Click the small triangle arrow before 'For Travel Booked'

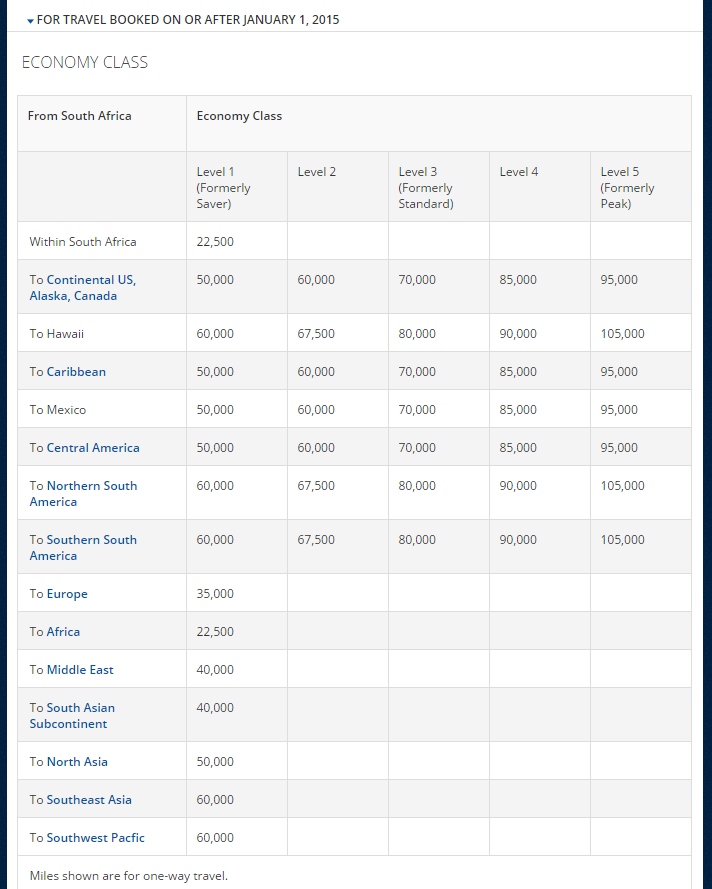tap(31, 21)
